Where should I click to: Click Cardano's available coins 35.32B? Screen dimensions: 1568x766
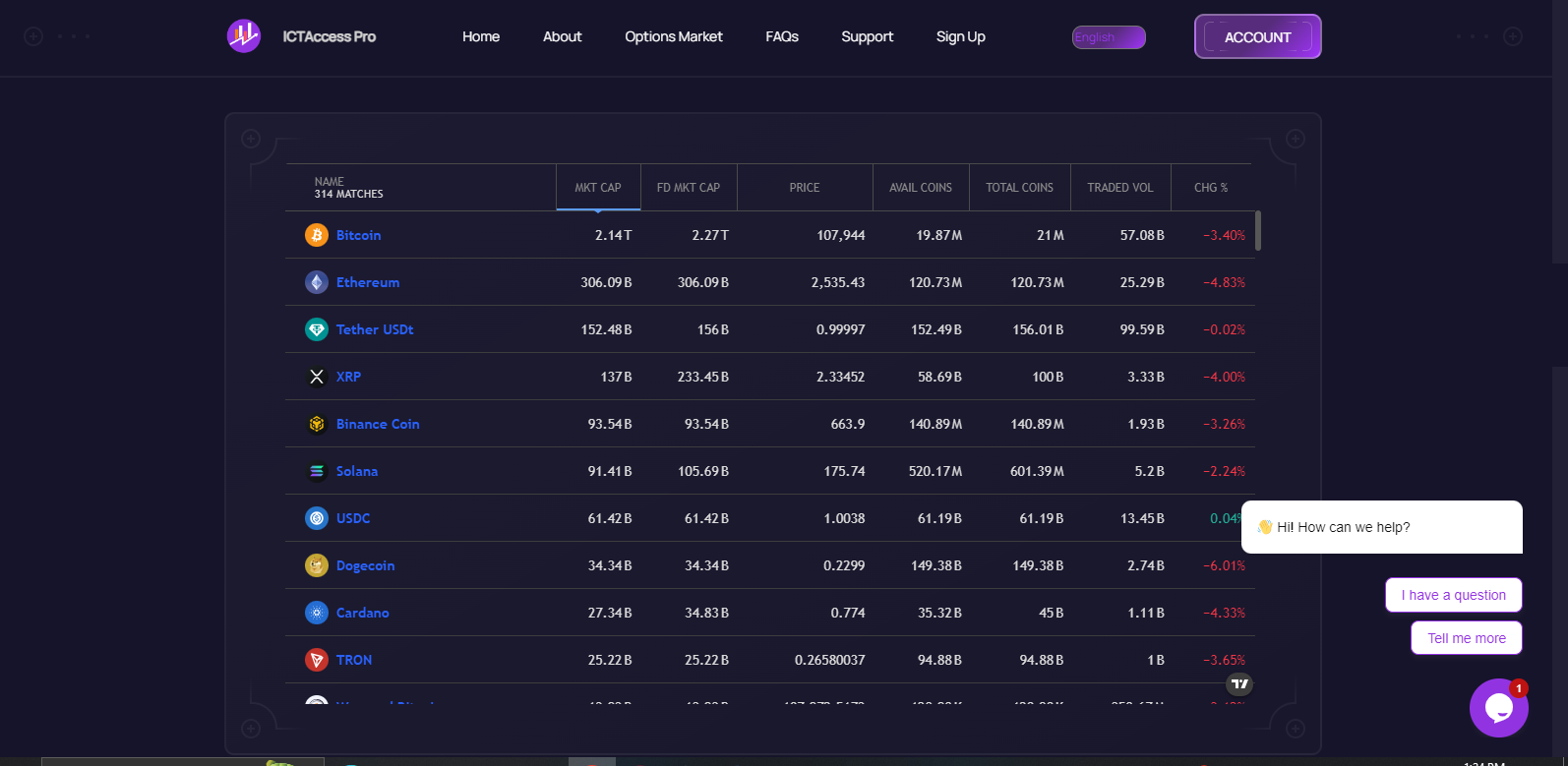939,613
